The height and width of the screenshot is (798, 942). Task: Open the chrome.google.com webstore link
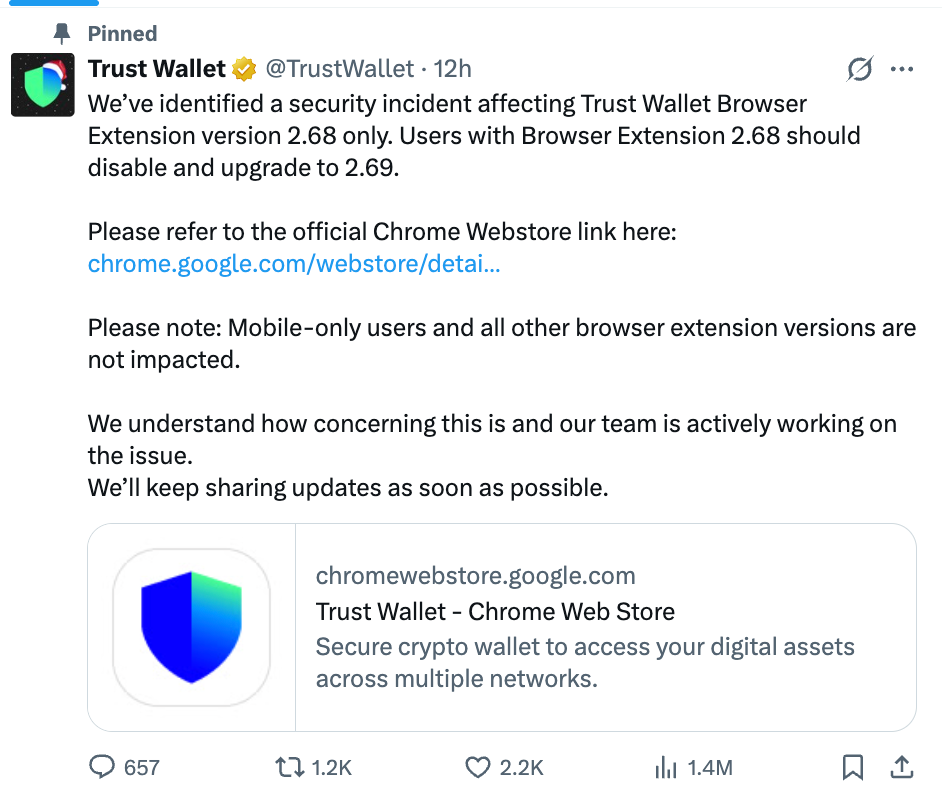click(x=295, y=263)
